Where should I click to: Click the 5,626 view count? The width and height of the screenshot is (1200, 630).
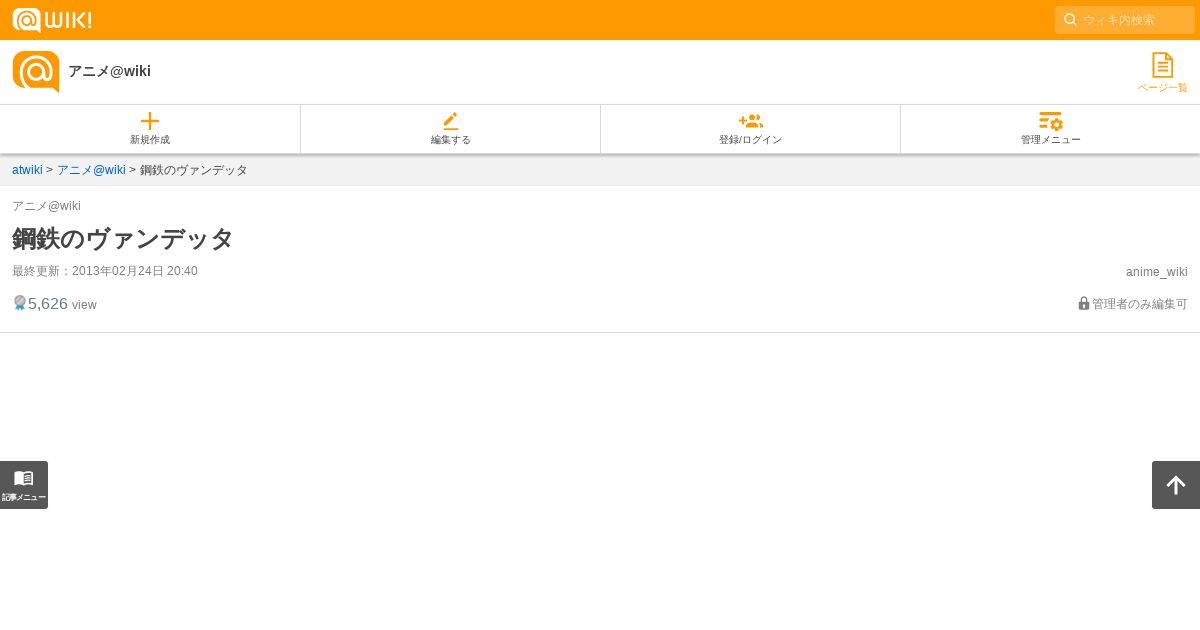(48, 304)
